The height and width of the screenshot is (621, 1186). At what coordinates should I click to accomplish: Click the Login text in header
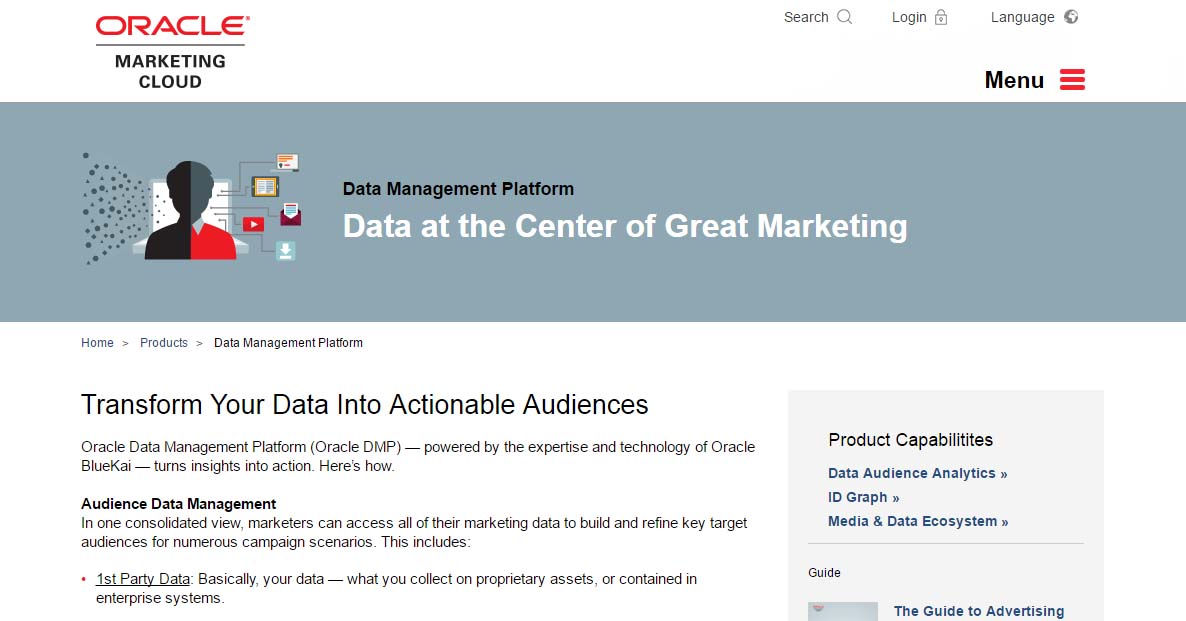pos(909,17)
